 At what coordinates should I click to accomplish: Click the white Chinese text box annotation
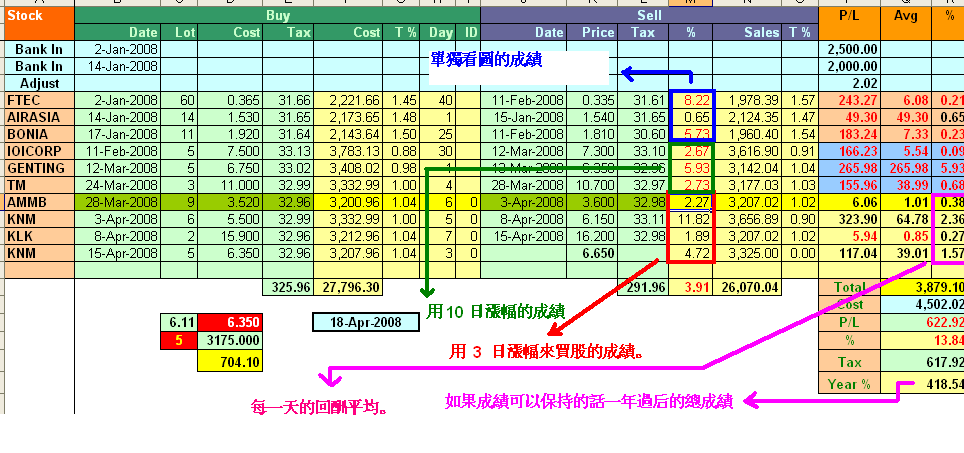518,67
